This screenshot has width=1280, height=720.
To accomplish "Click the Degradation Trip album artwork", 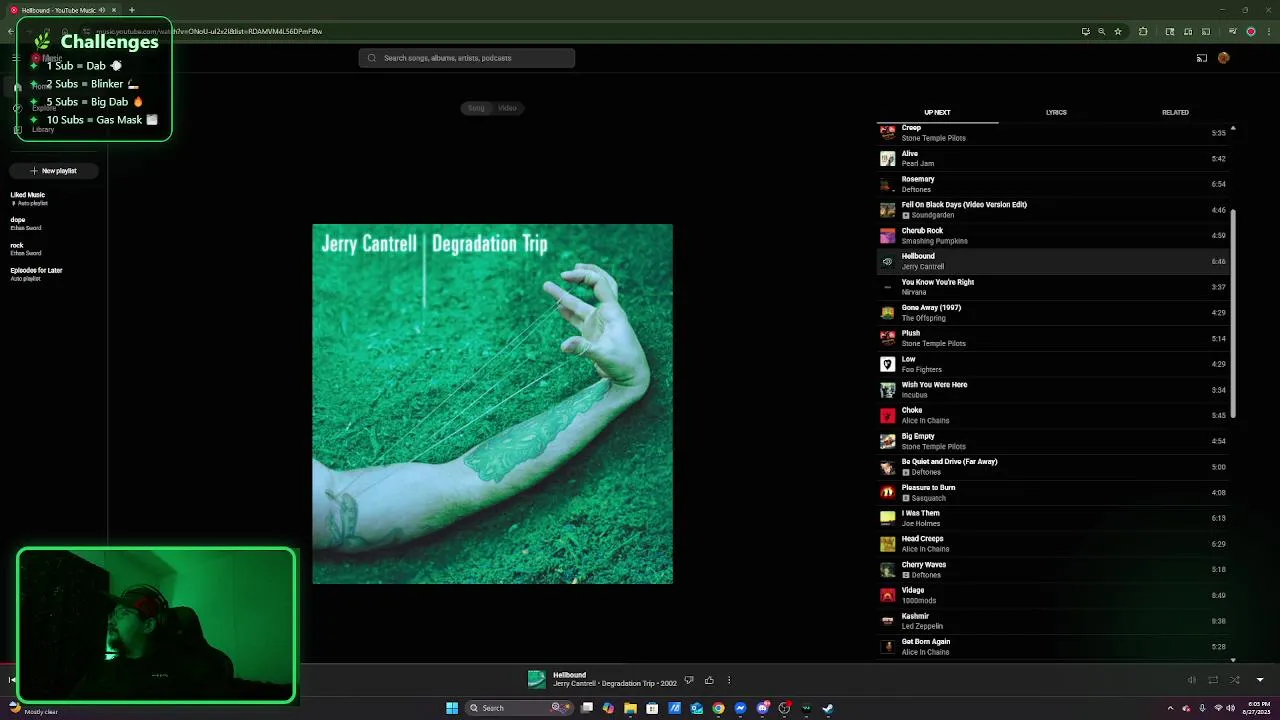I will 492,404.
